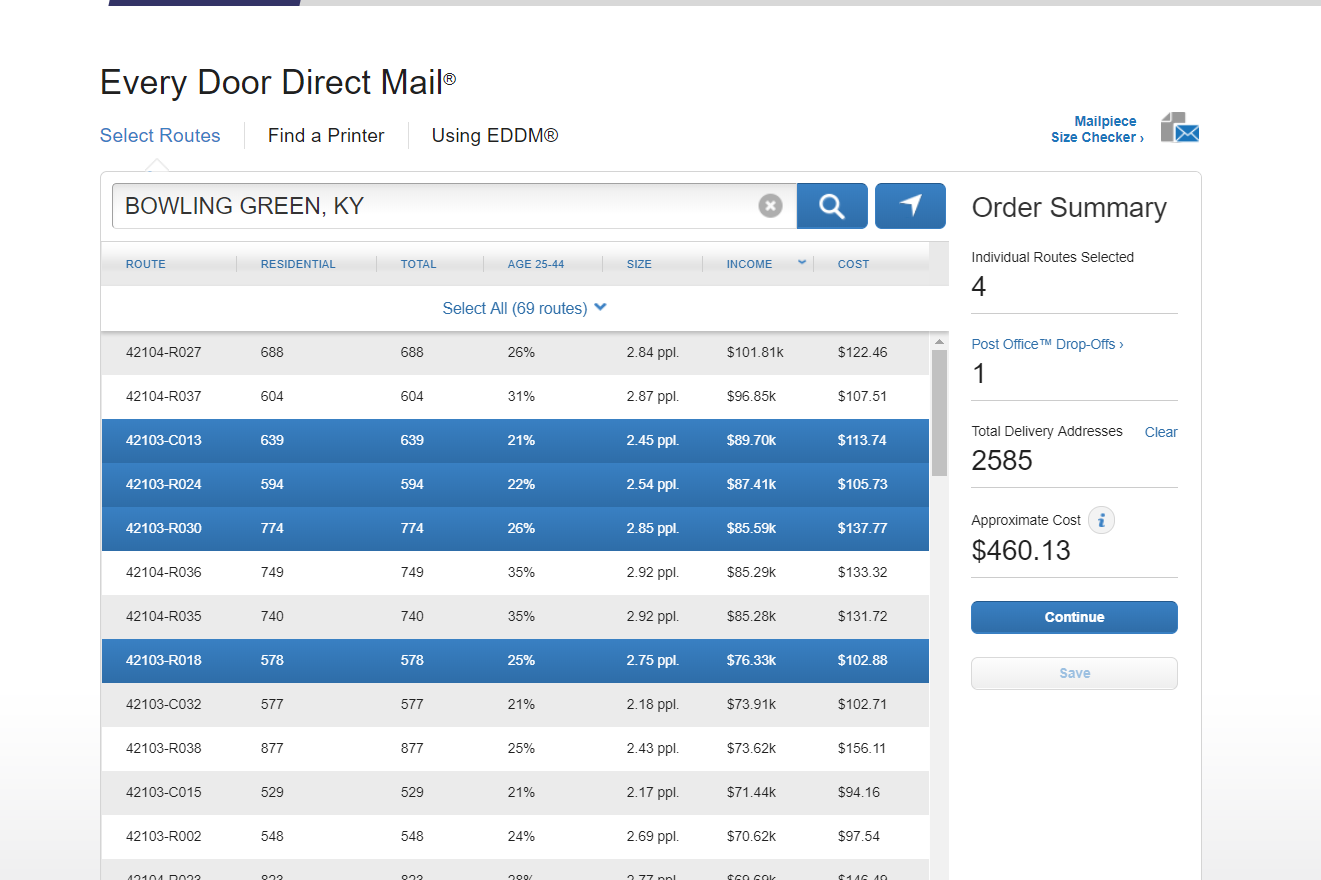Click size value 2.75 ppl.

652,660
